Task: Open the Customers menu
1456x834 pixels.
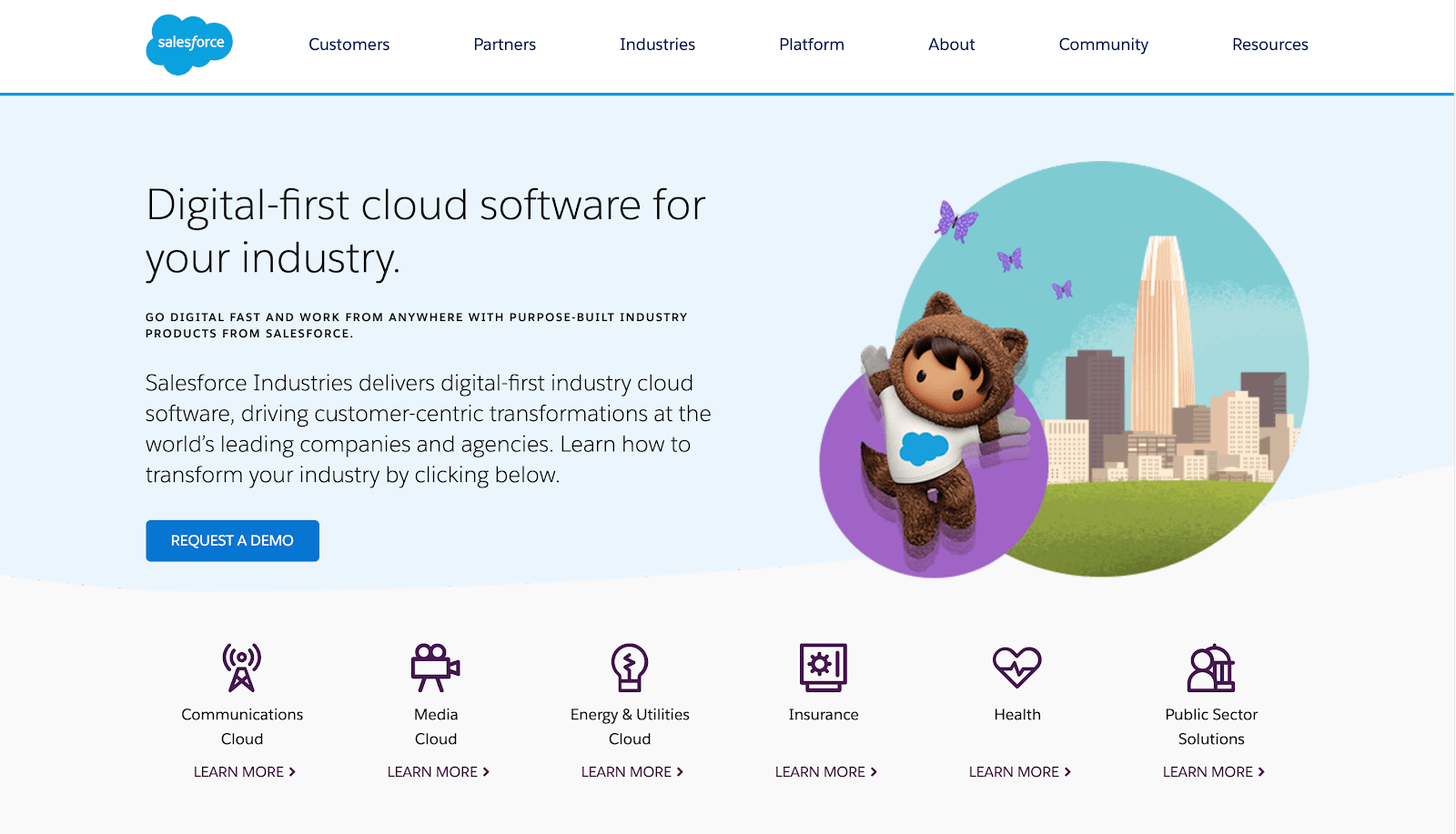Action: coord(349,45)
